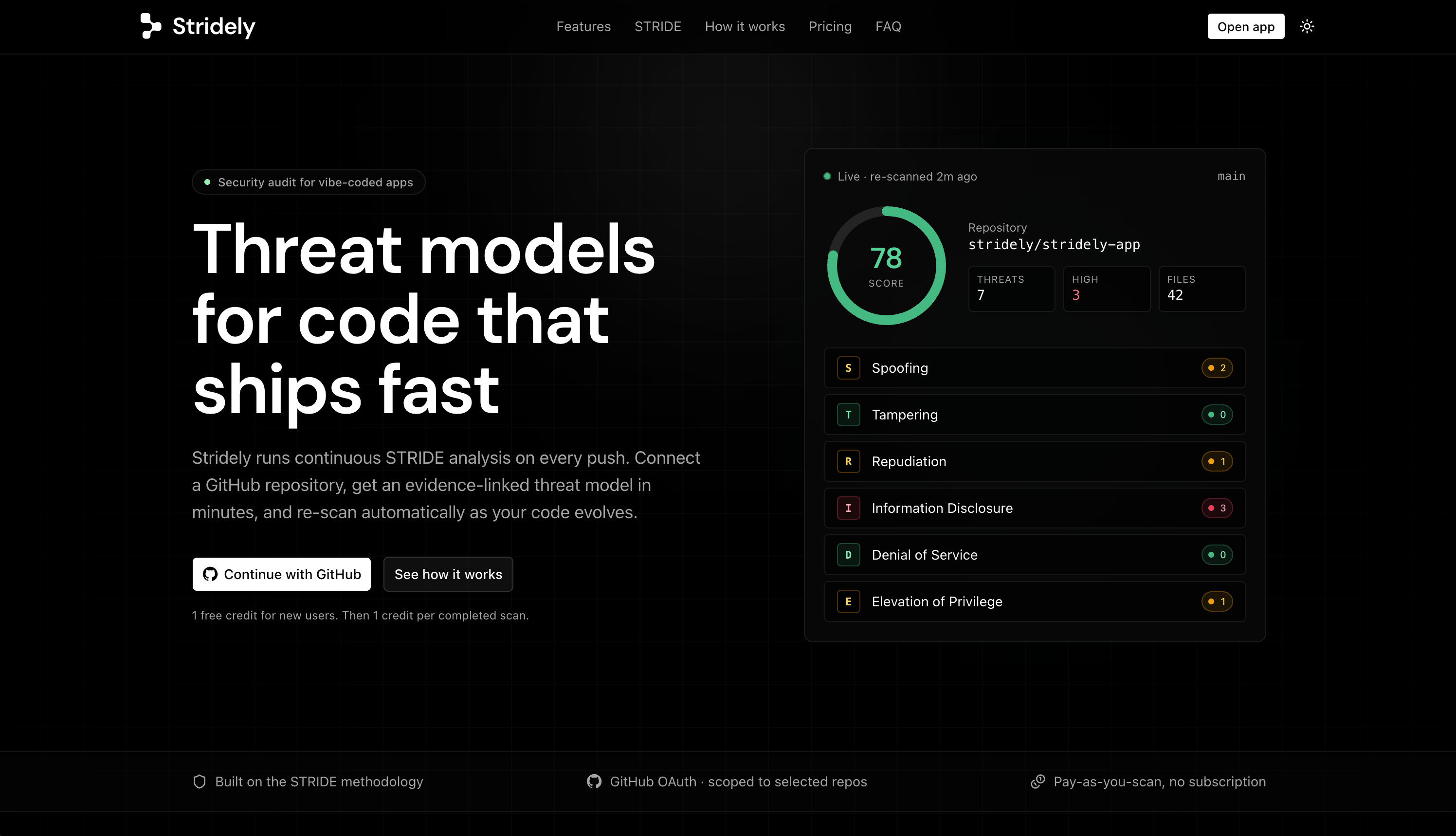Click the Stridely brand name link
The height and width of the screenshot is (836, 1456).
214,26
